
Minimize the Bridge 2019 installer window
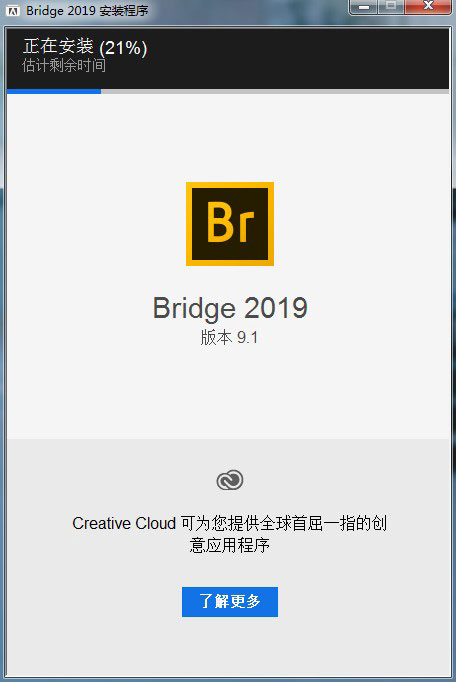364,7
